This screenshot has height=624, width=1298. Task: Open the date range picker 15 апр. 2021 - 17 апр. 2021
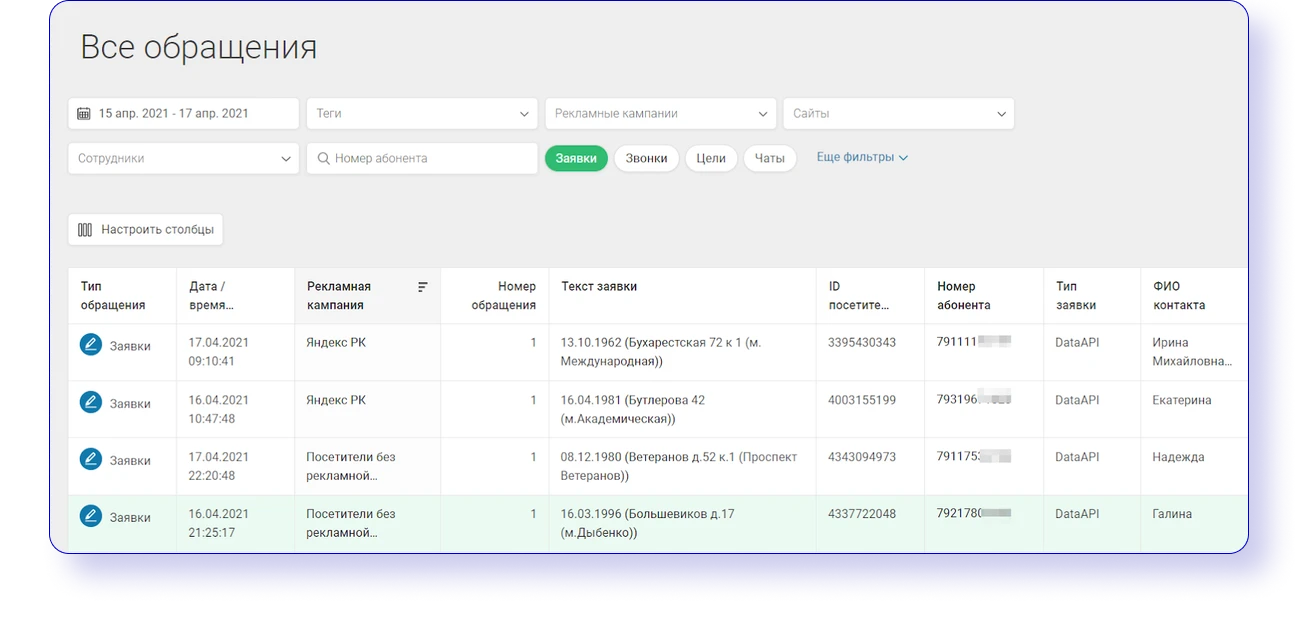(184, 114)
